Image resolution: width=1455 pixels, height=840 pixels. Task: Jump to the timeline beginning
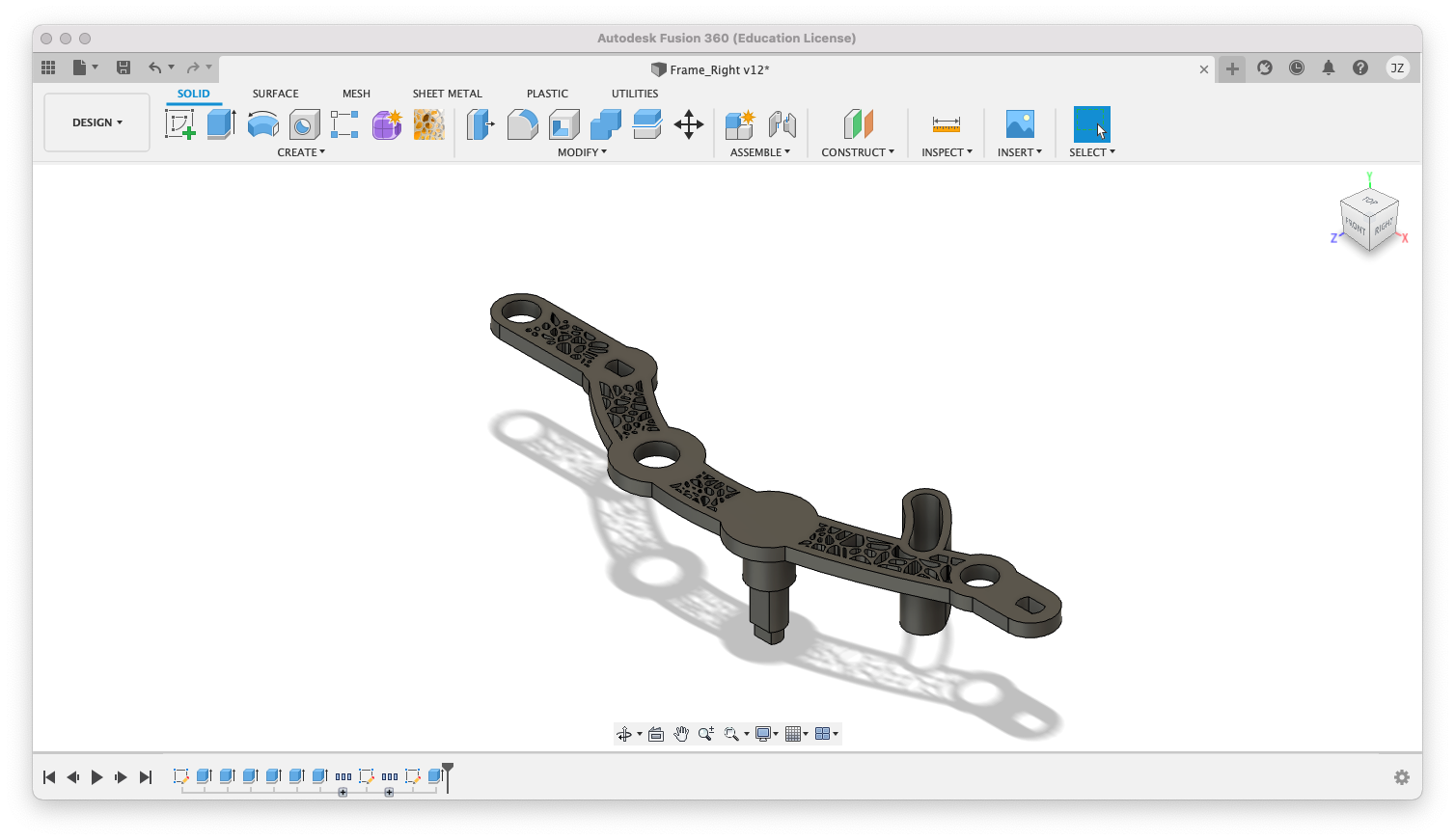(x=49, y=777)
